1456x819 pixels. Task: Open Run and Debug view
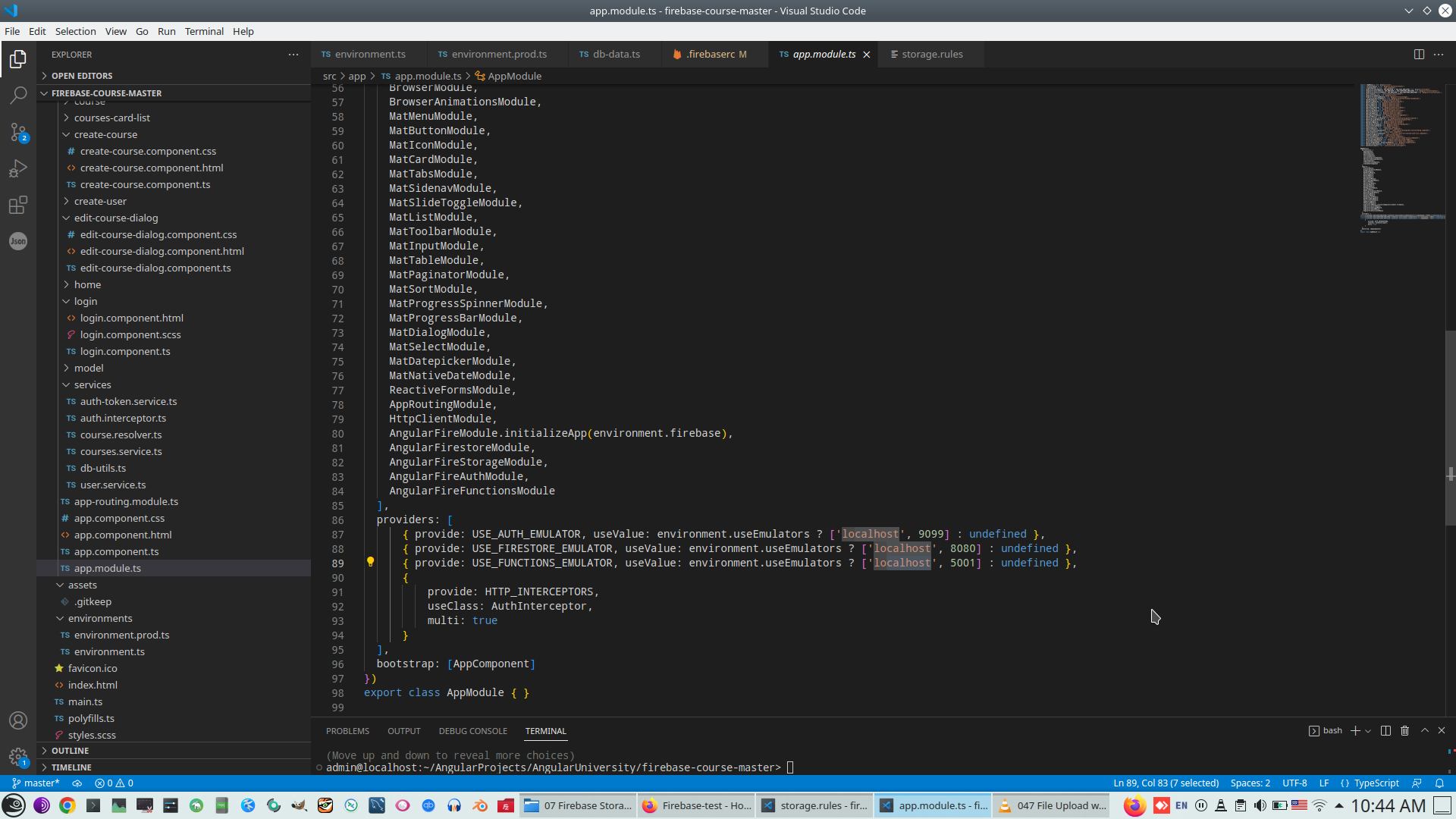[18, 168]
